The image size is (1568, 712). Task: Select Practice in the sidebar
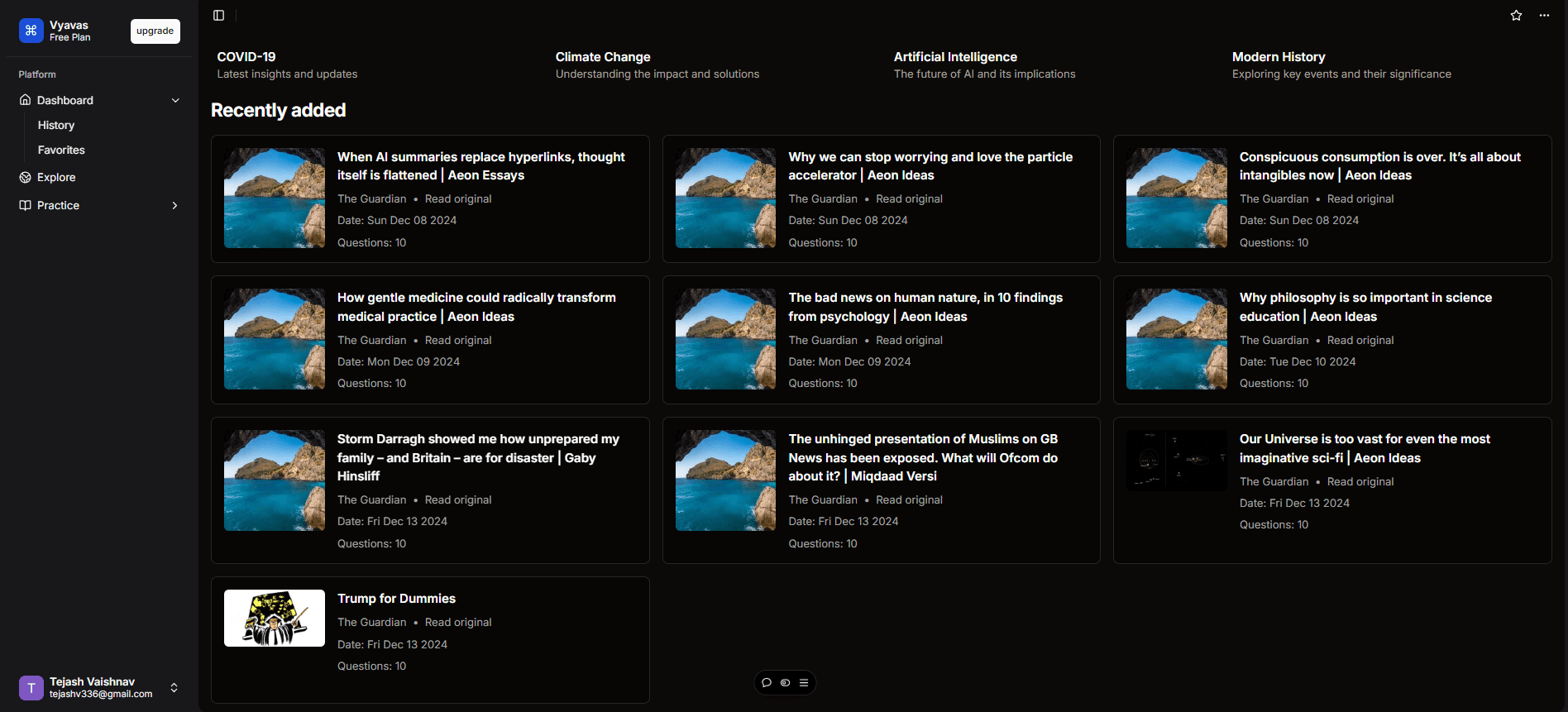(x=58, y=205)
